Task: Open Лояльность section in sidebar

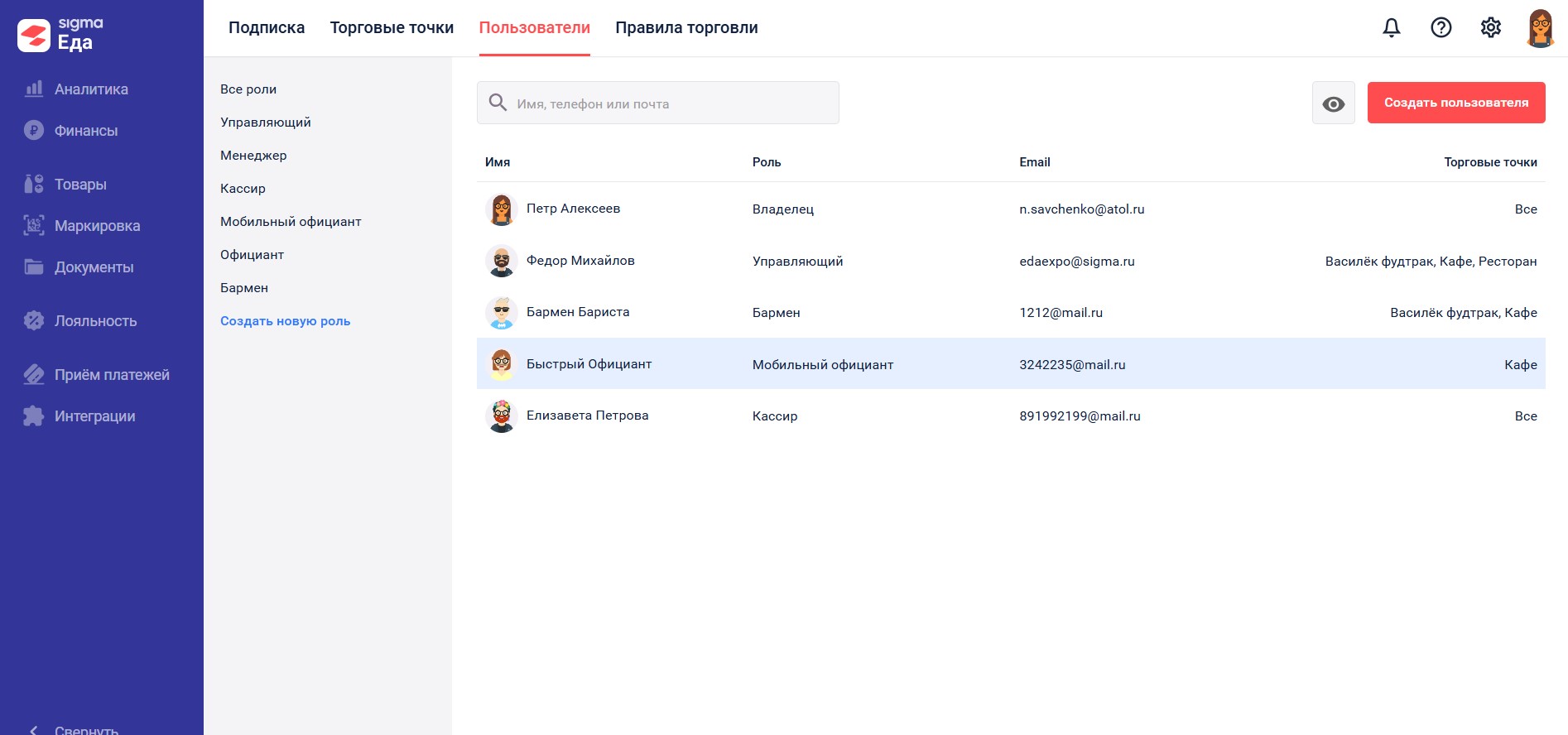Action: (95, 321)
